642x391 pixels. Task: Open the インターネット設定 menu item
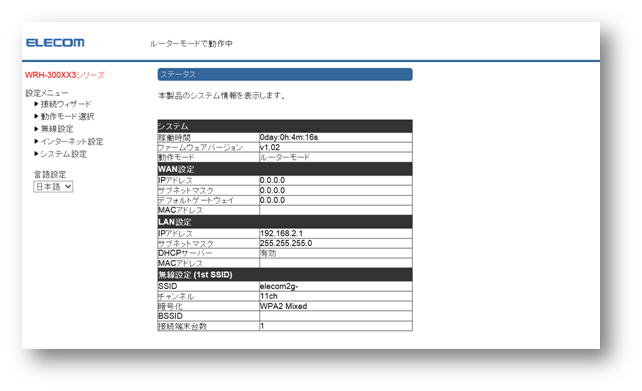72,141
